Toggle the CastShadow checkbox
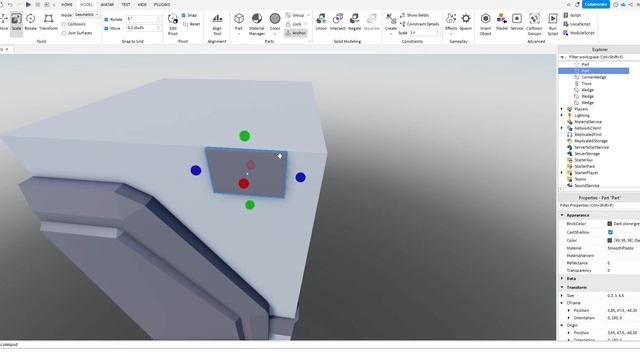The height and width of the screenshot is (360, 640). (610, 232)
